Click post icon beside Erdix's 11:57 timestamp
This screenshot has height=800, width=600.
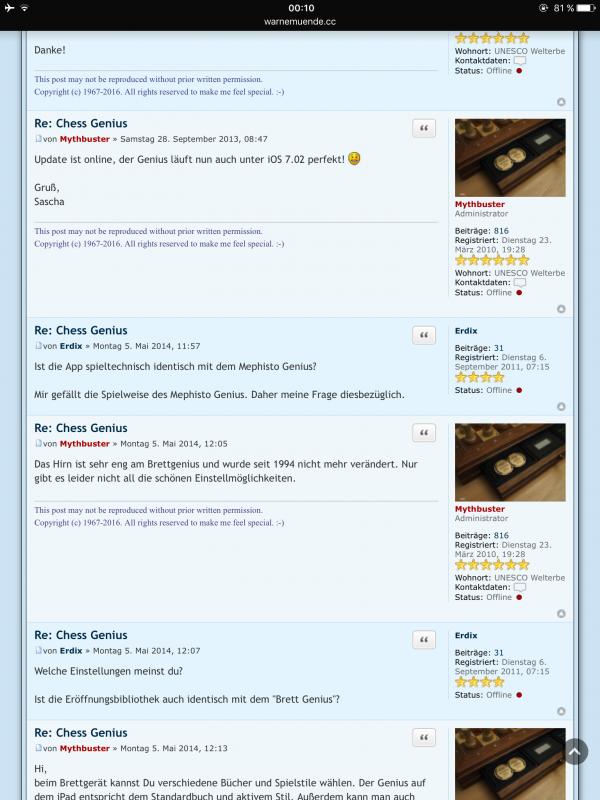coord(38,345)
